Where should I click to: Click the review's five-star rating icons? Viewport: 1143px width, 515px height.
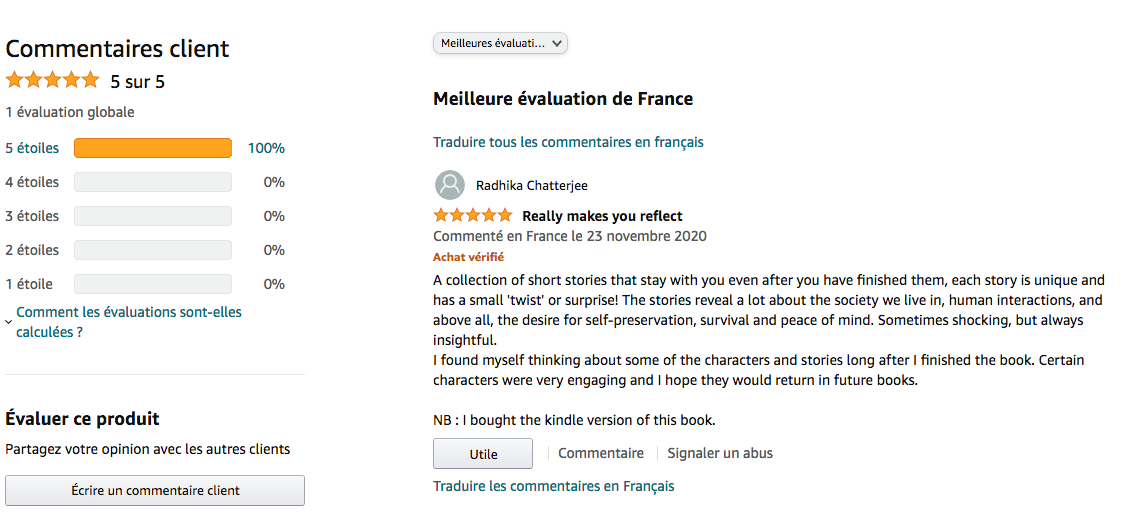(472, 216)
